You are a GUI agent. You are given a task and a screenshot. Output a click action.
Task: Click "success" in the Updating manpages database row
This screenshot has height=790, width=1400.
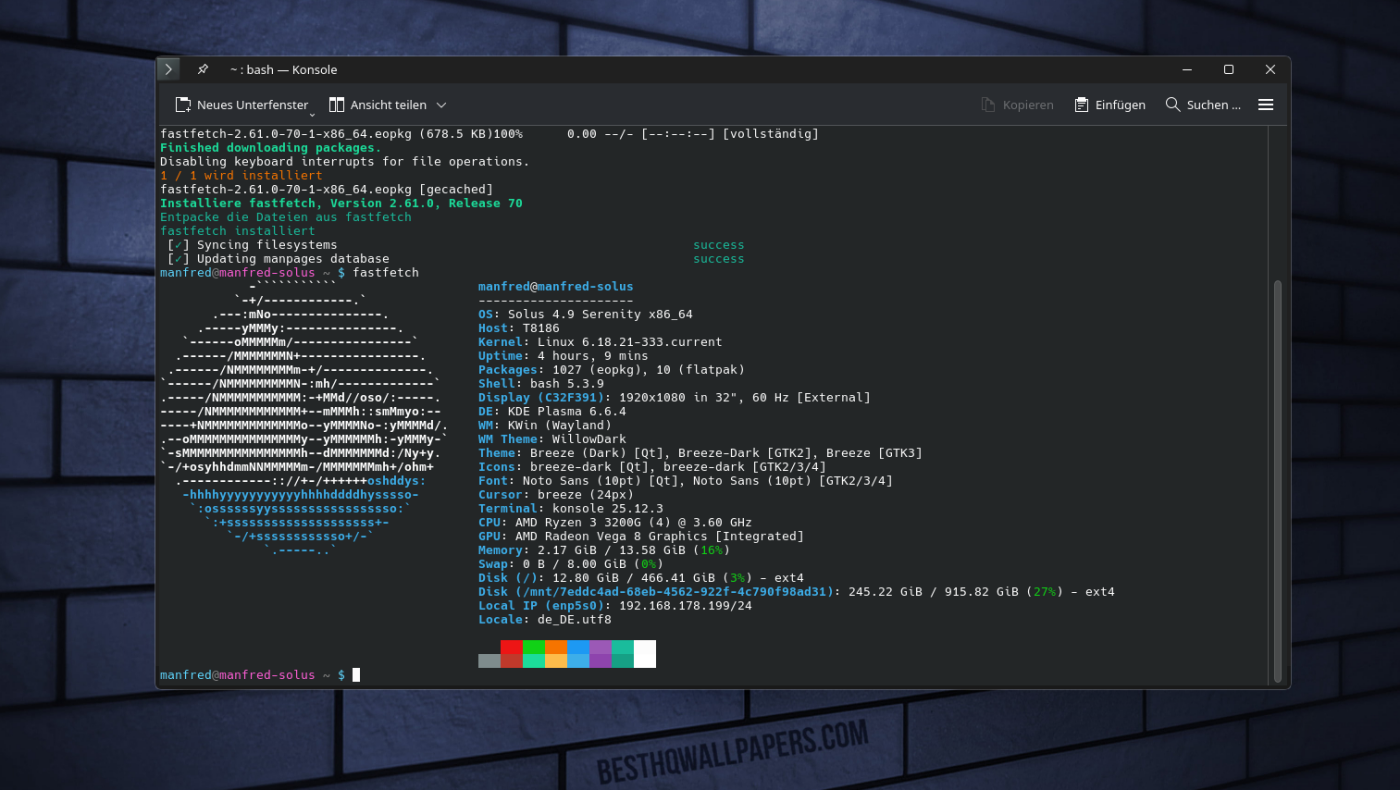pyautogui.click(x=719, y=259)
